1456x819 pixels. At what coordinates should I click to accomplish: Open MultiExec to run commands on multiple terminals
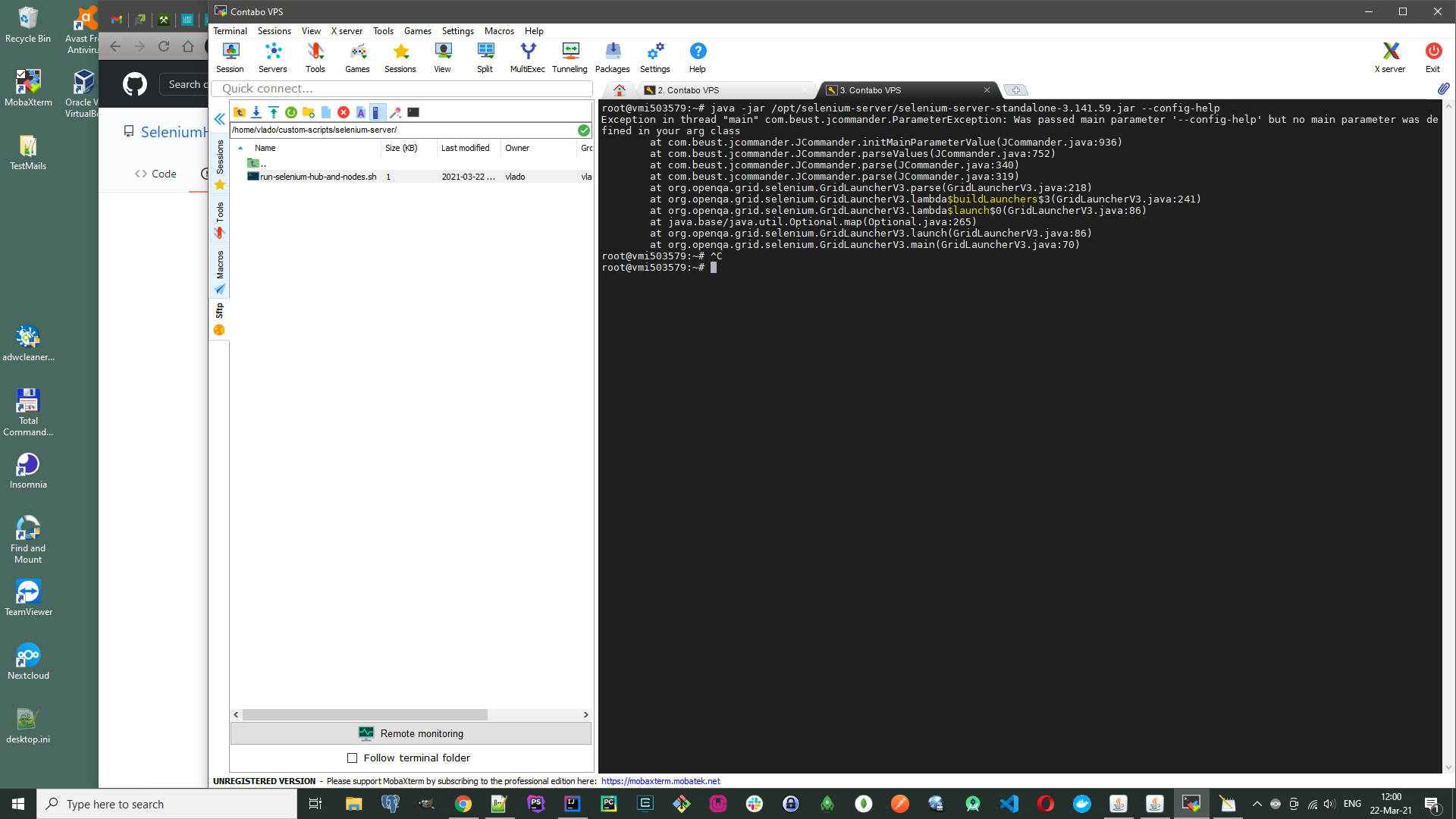click(x=527, y=56)
